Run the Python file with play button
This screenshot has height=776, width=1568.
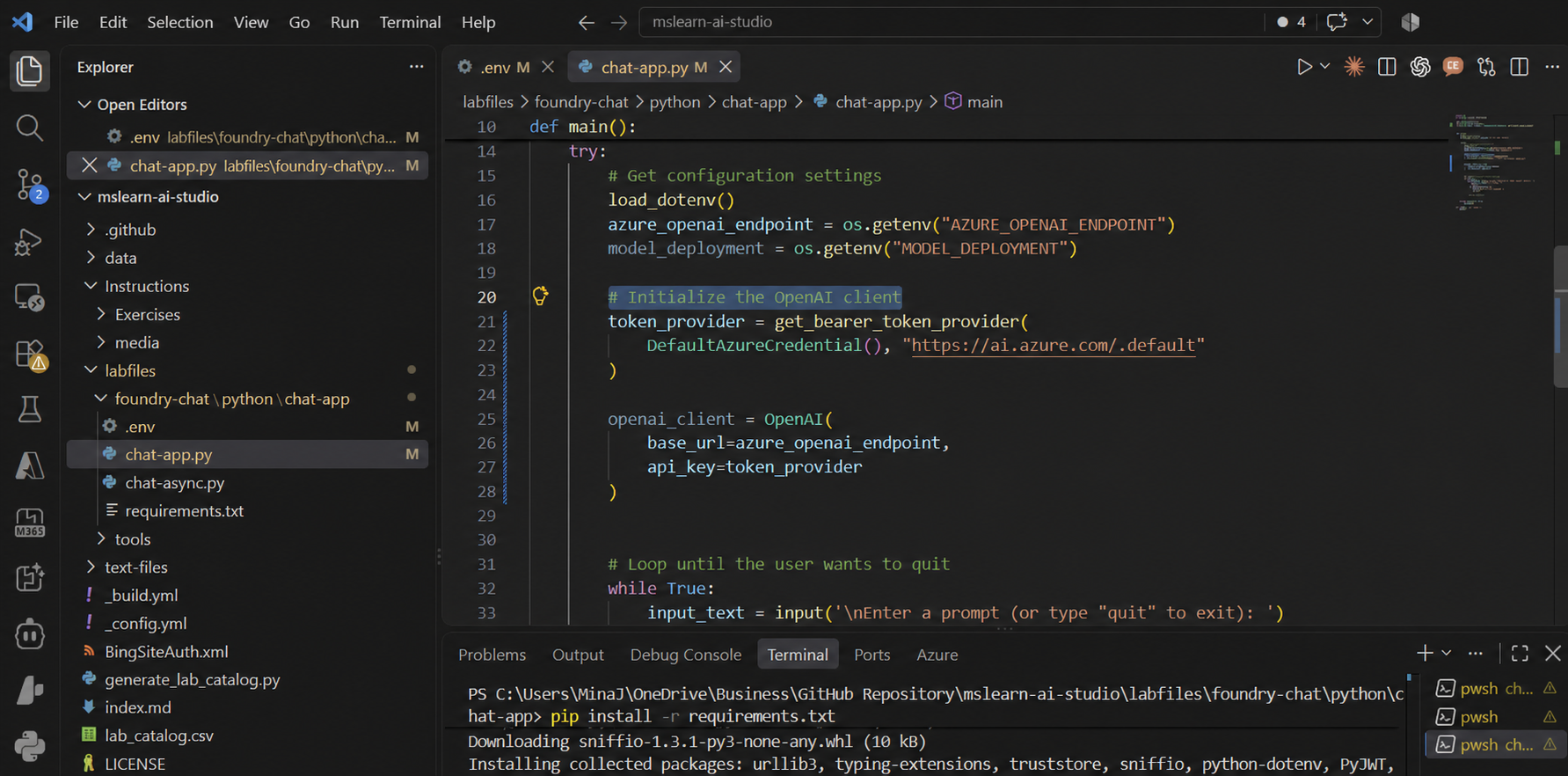pos(1304,67)
